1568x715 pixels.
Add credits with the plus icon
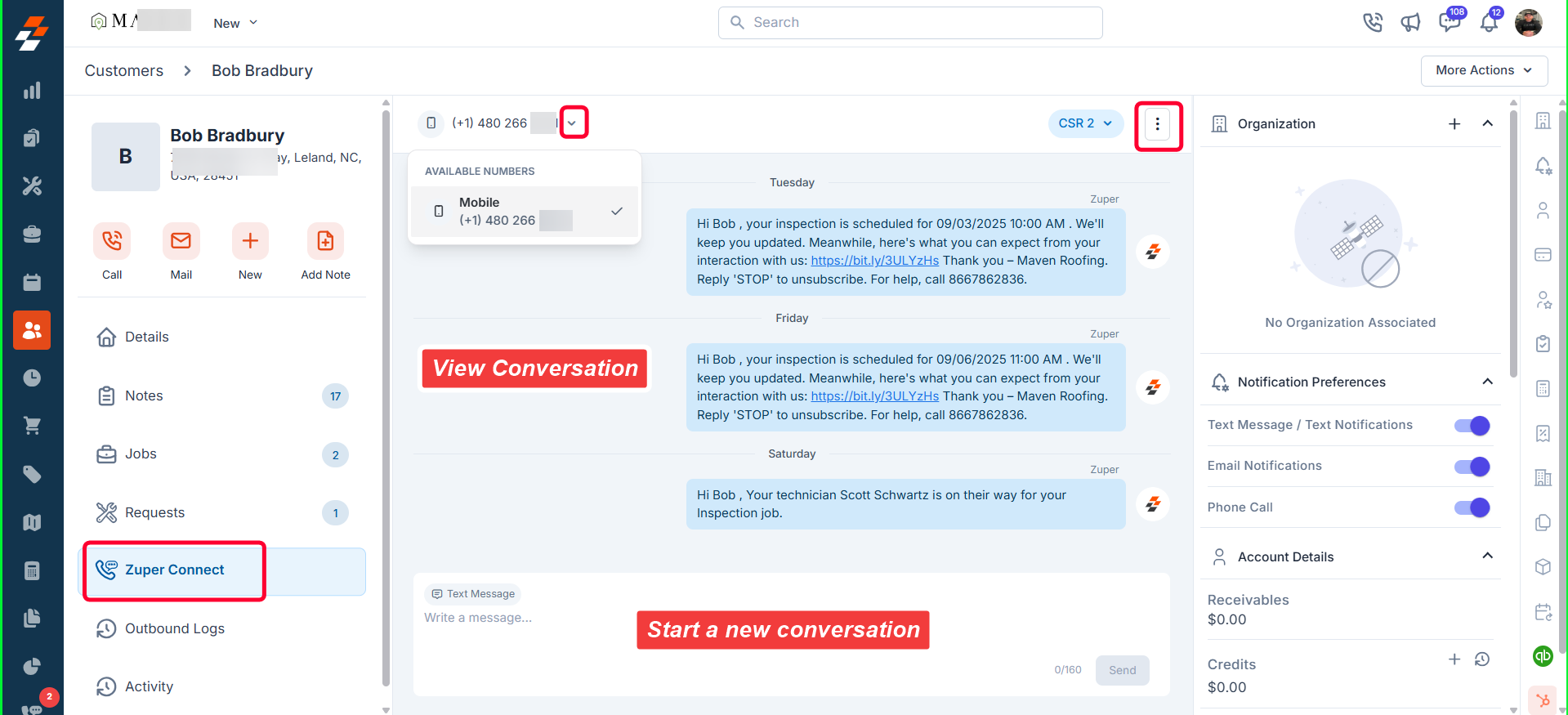(1454, 659)
